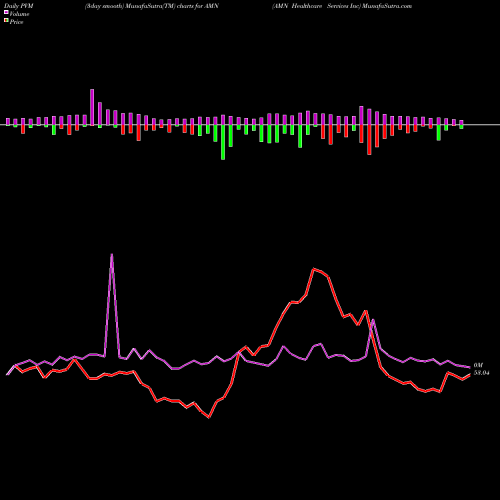Click the longest red downward bar
Screen dimensions: 500x500
pyautogui.click(x=369, y=140)
